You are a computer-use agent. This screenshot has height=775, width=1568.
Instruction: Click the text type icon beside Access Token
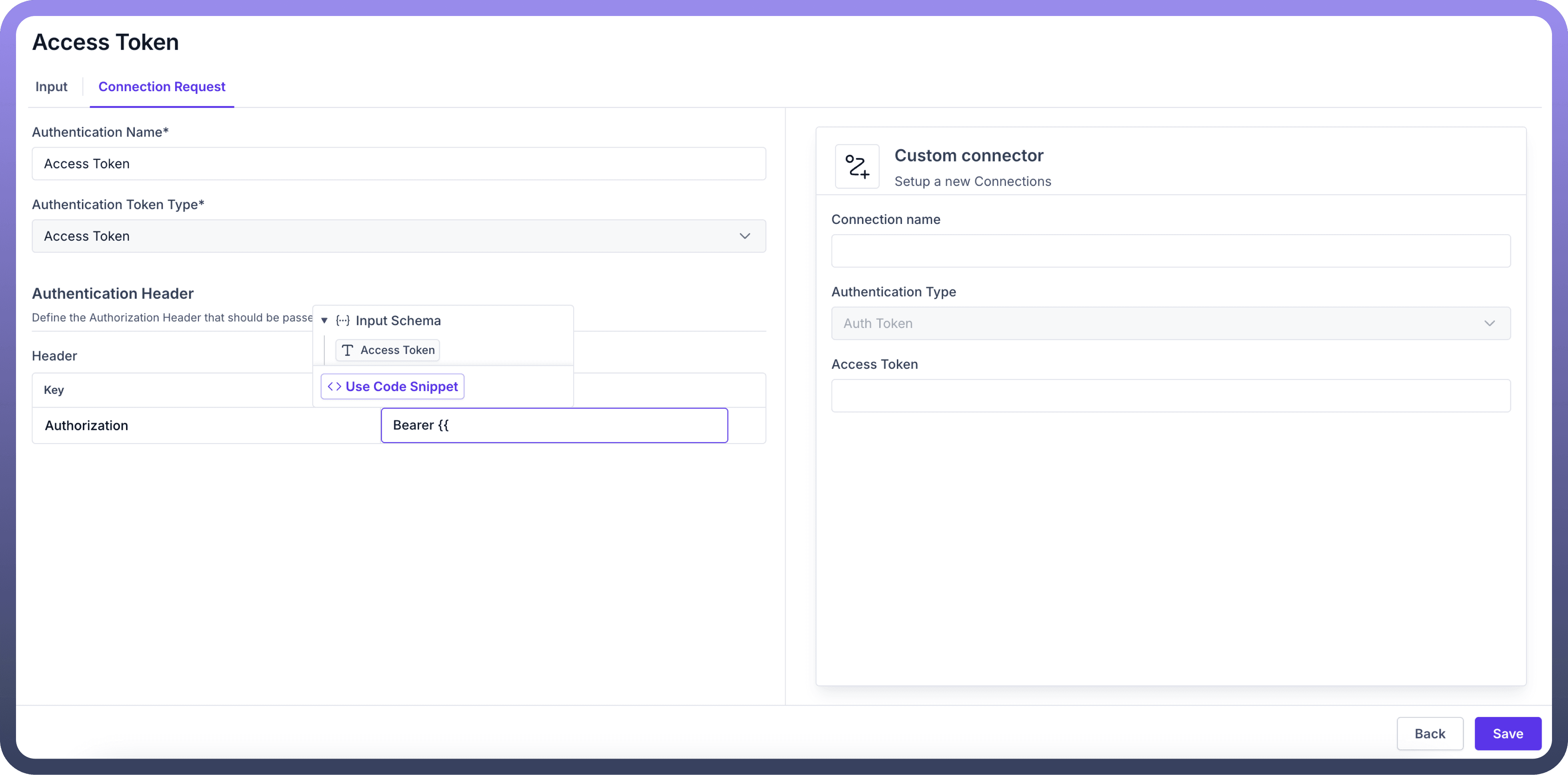tap(348, 350)
